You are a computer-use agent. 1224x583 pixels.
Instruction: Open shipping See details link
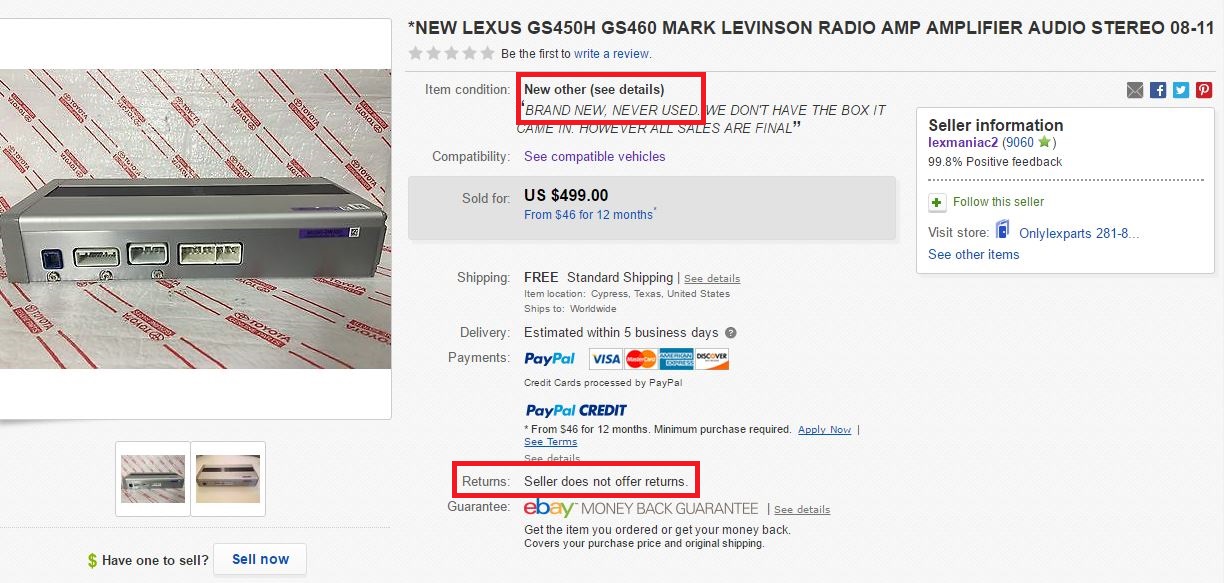(x=712, y=278)
